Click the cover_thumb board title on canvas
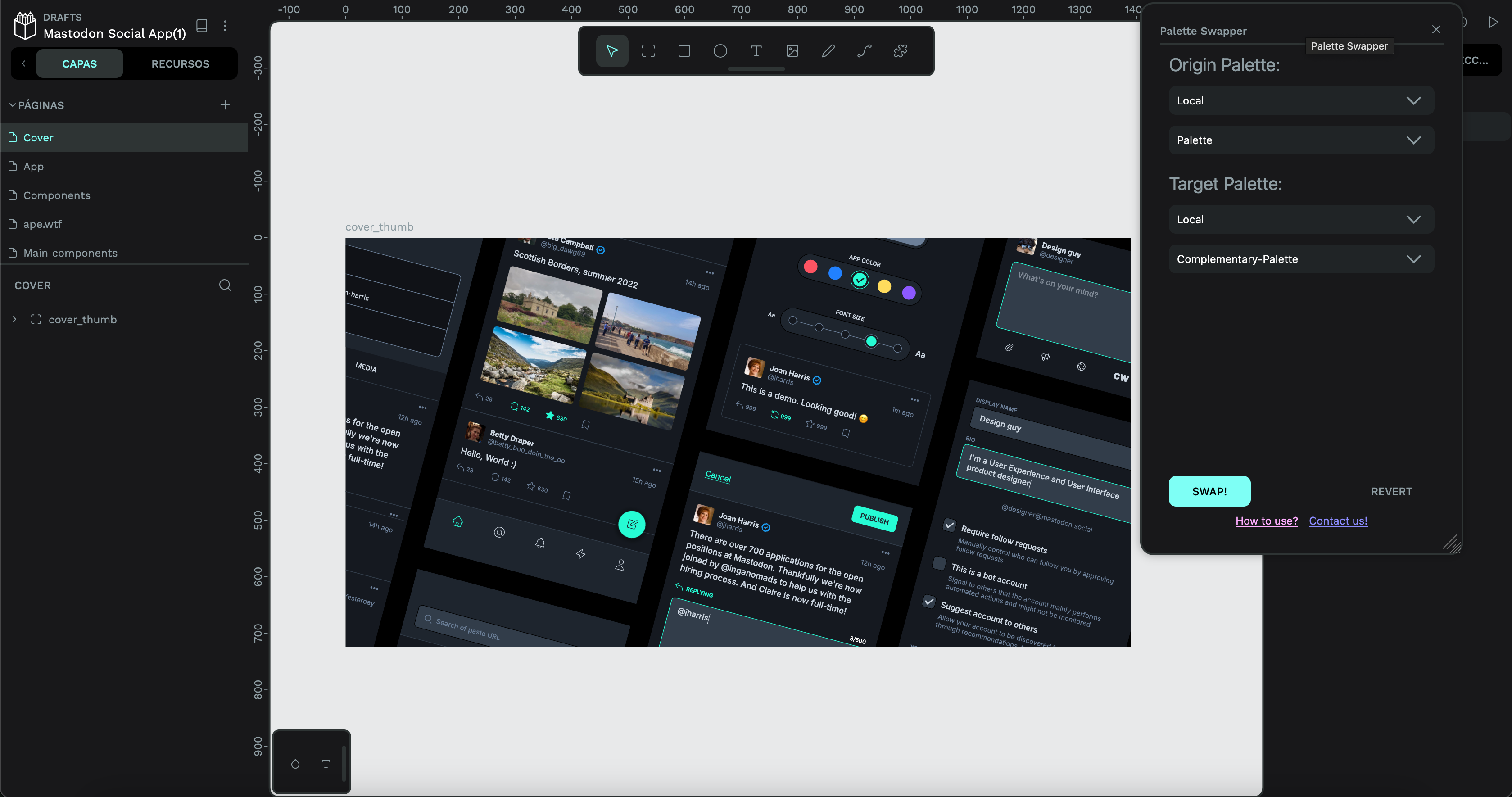Screen dimensions: 1512x797 [379, 226]
